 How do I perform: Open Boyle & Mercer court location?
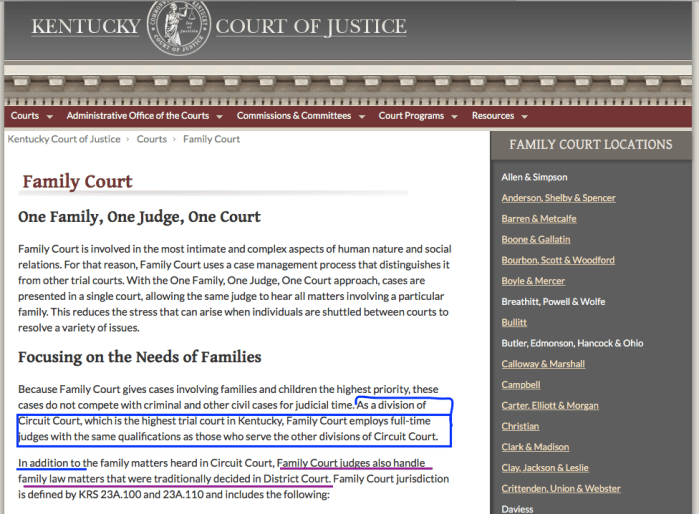[533, 281]
